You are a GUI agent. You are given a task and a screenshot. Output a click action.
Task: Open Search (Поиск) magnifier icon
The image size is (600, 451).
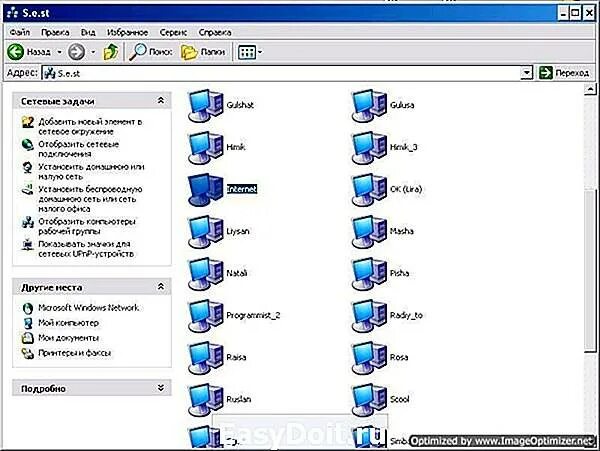coord(138,52)
